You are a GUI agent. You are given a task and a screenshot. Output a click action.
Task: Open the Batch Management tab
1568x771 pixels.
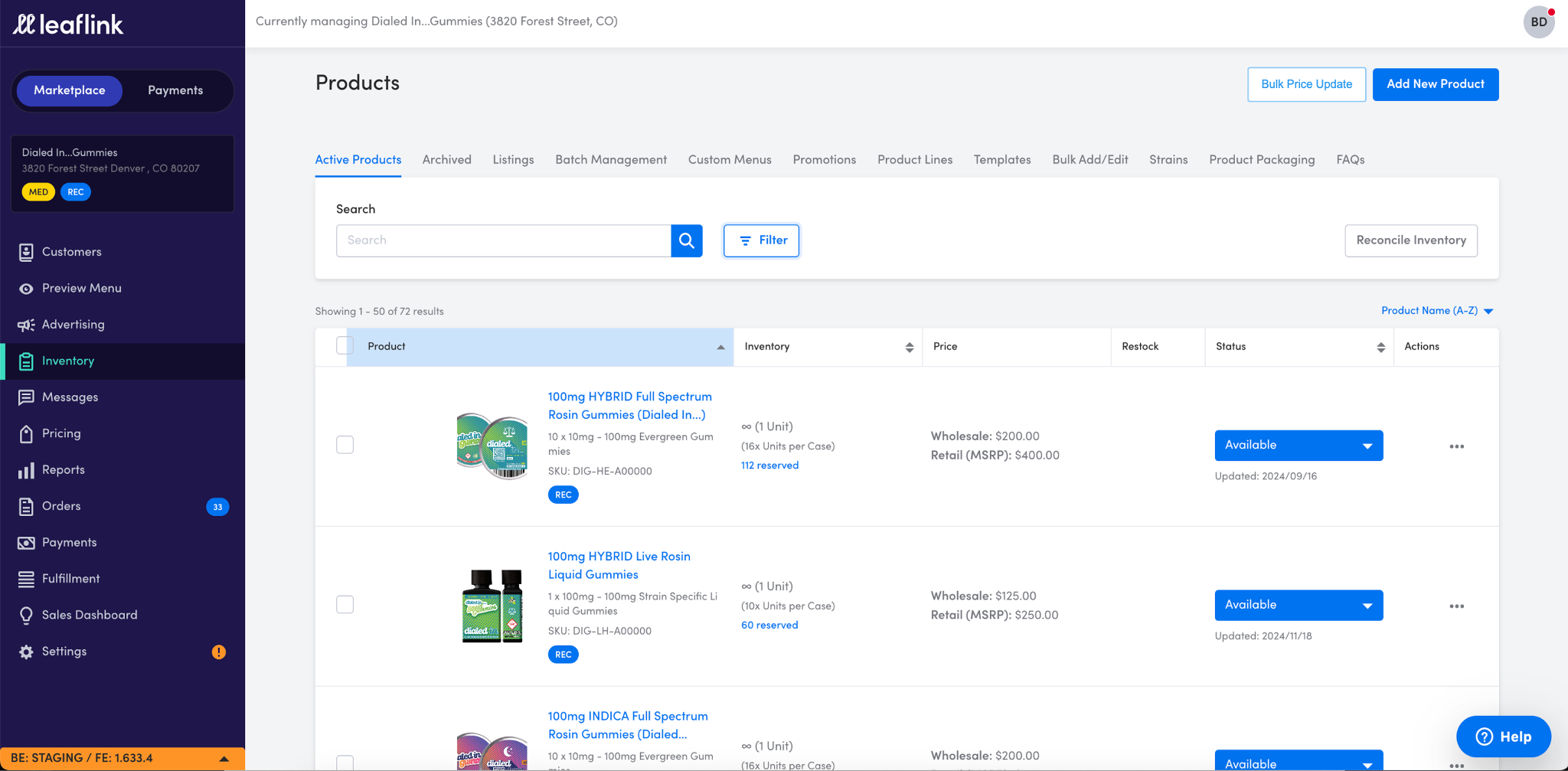tap(611, 160)
